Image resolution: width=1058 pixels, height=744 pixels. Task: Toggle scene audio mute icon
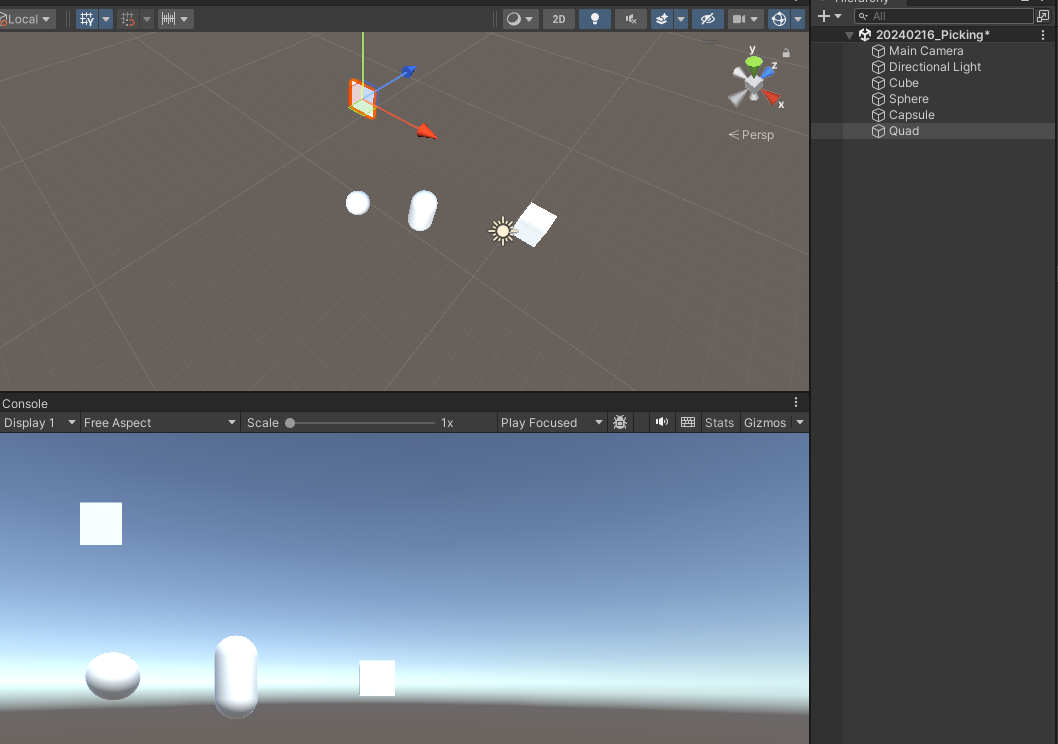[x=630, y=19]
